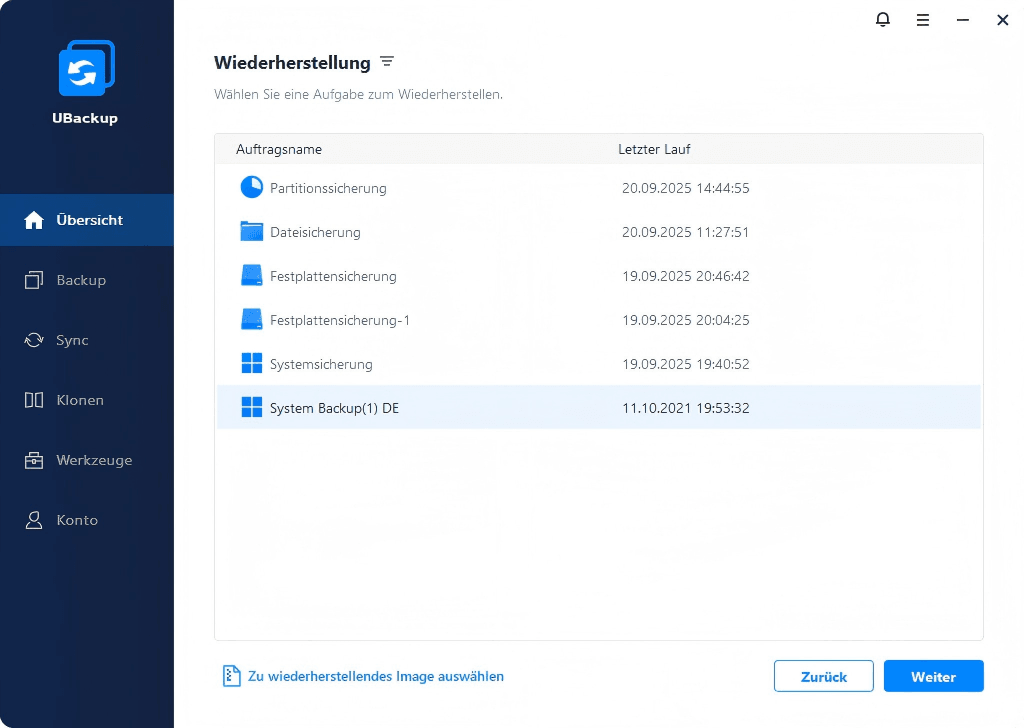Sort list by Letzter Lauf column header
Image resolution: width=1024 pixels, height=728 pixels.
click(654, 149)
